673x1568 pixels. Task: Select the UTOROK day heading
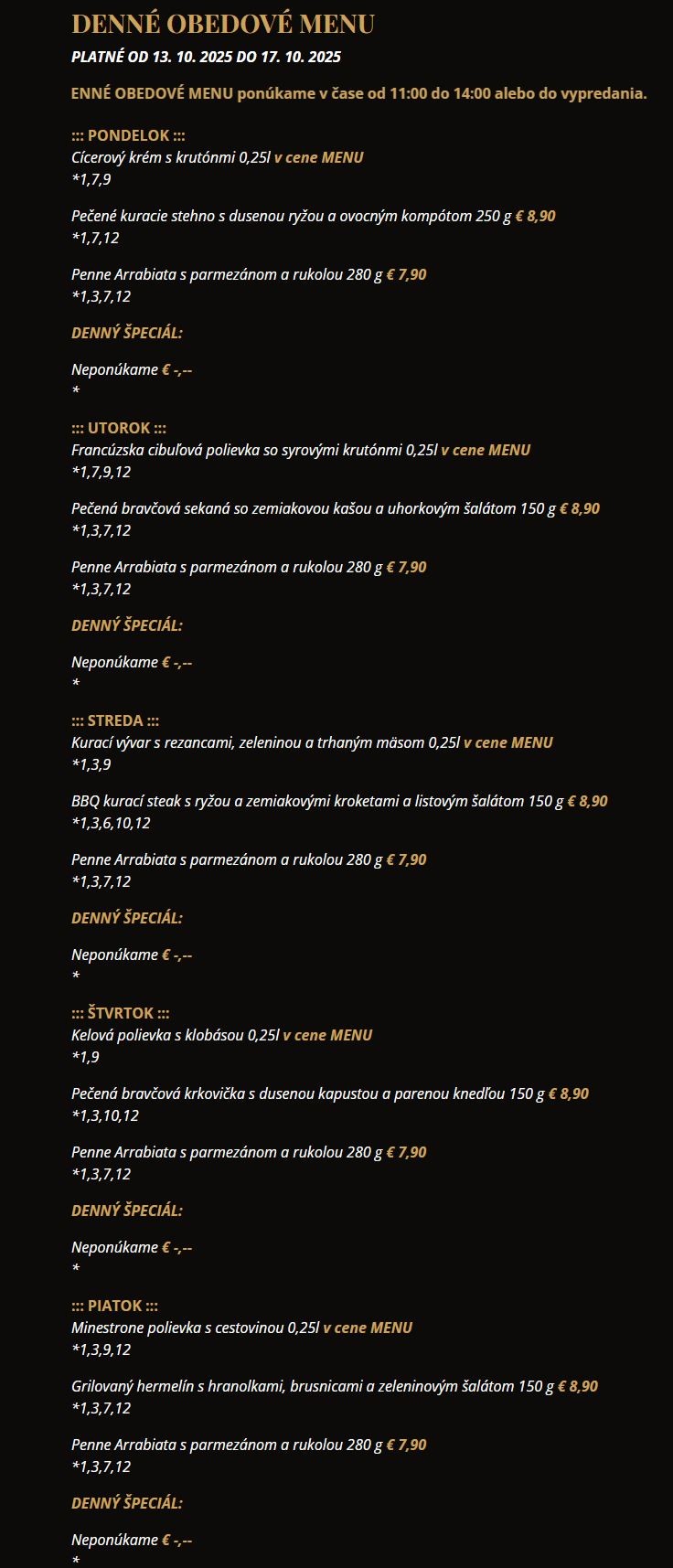tap(118, 428)
